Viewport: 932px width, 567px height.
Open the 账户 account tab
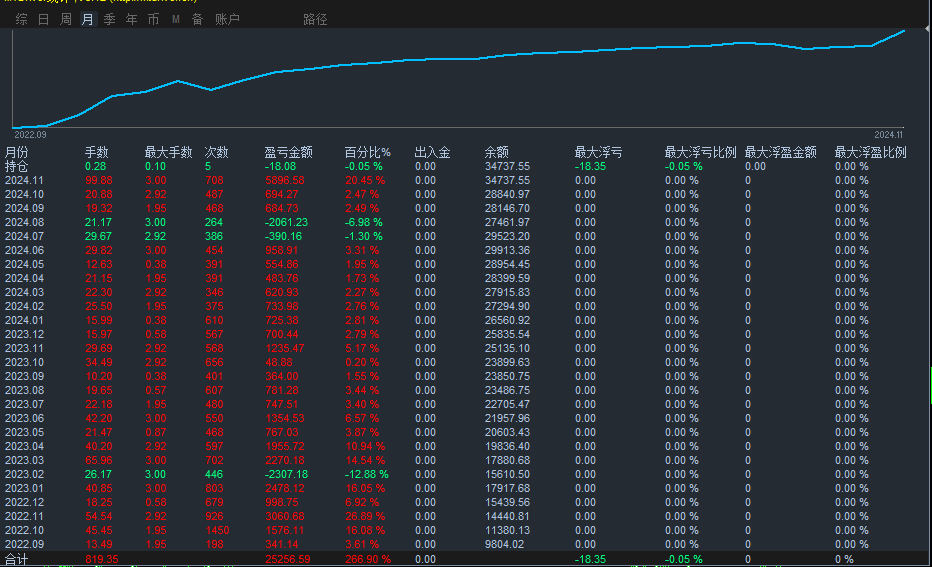(x=227, y=20)
